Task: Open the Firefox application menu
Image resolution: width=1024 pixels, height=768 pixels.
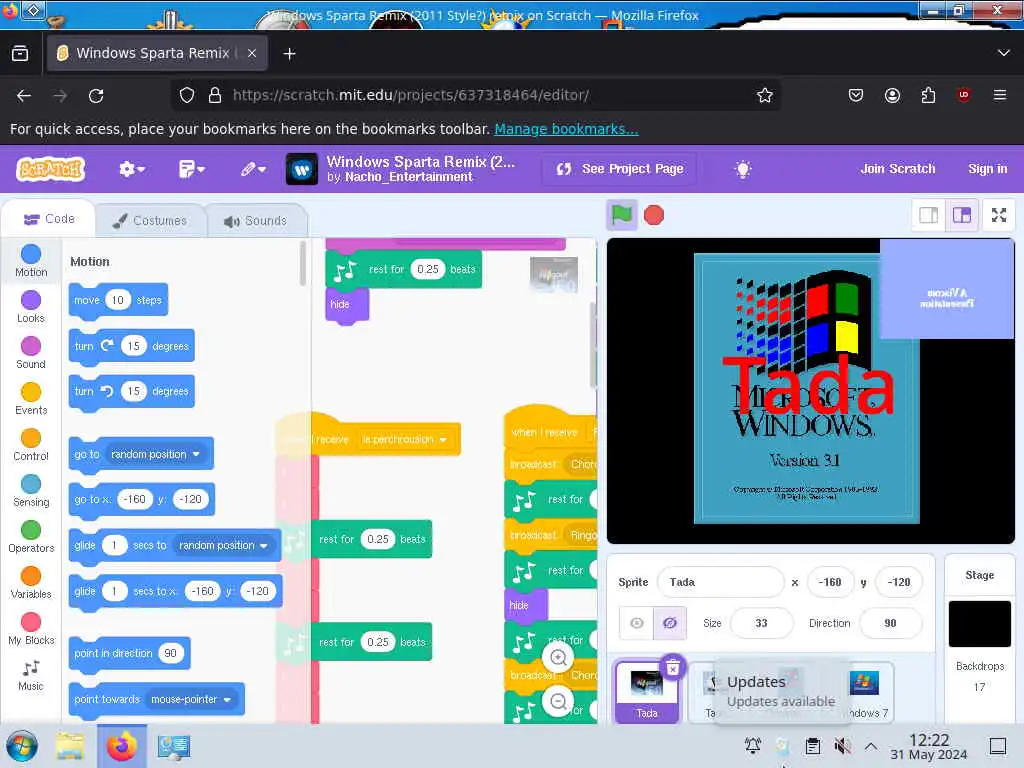Action: (x=999, y=95)
